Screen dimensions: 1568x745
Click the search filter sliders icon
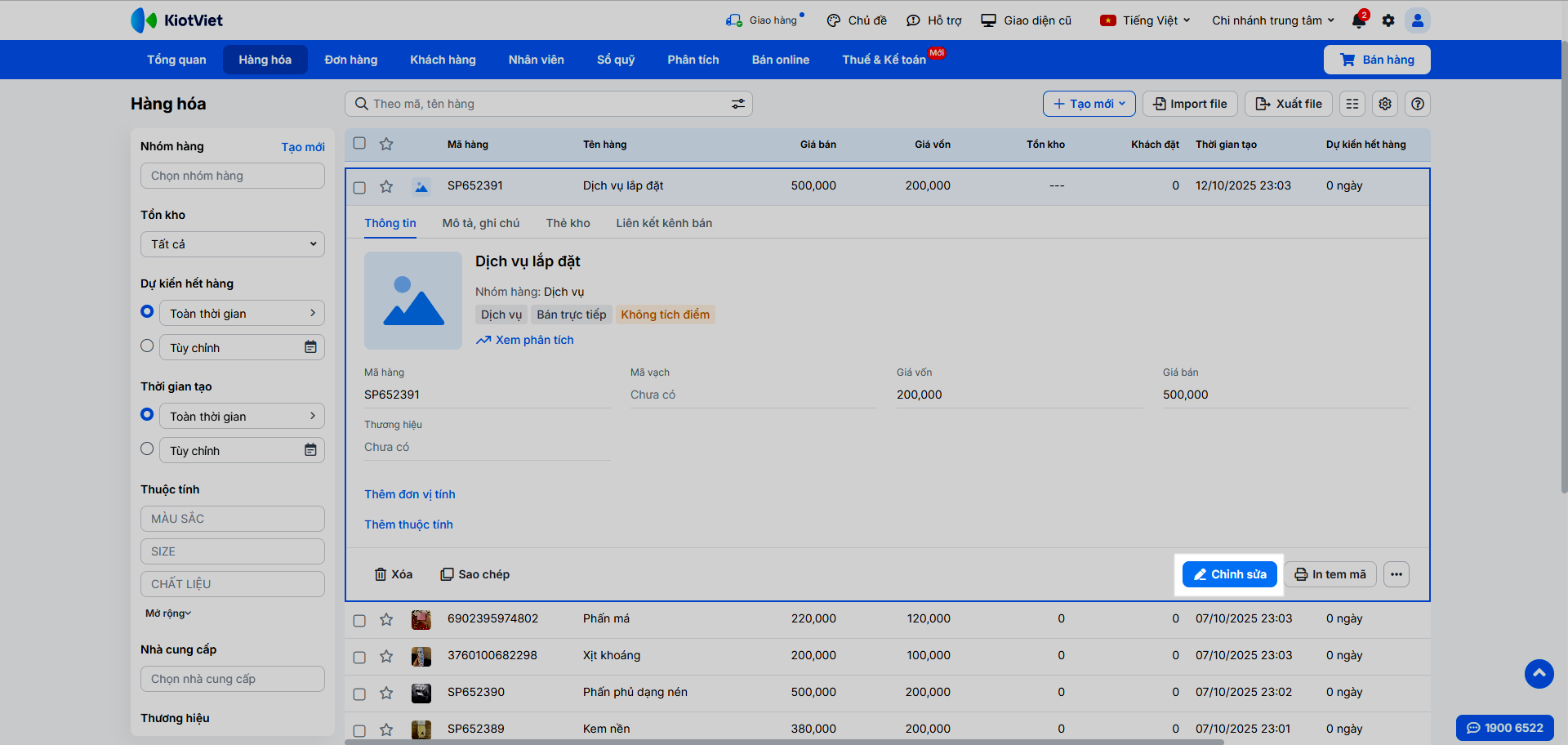point(737,104)
